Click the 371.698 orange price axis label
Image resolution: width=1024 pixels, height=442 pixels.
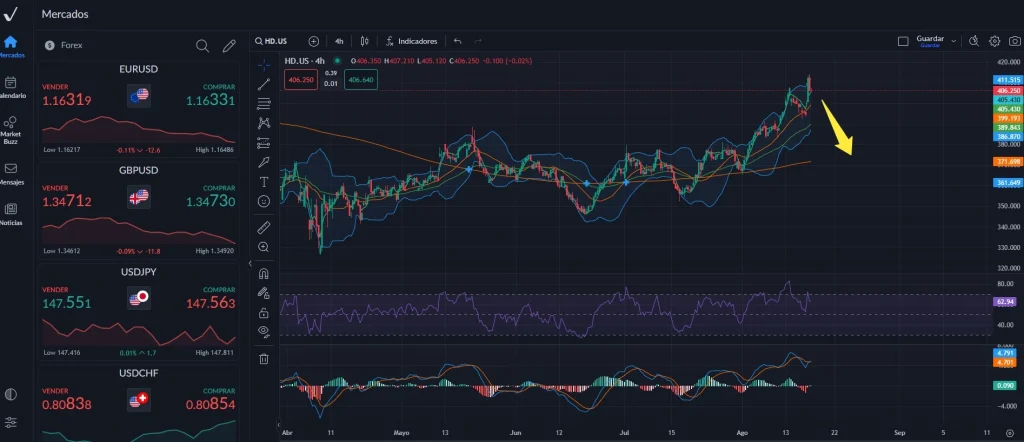point(1008,161)
